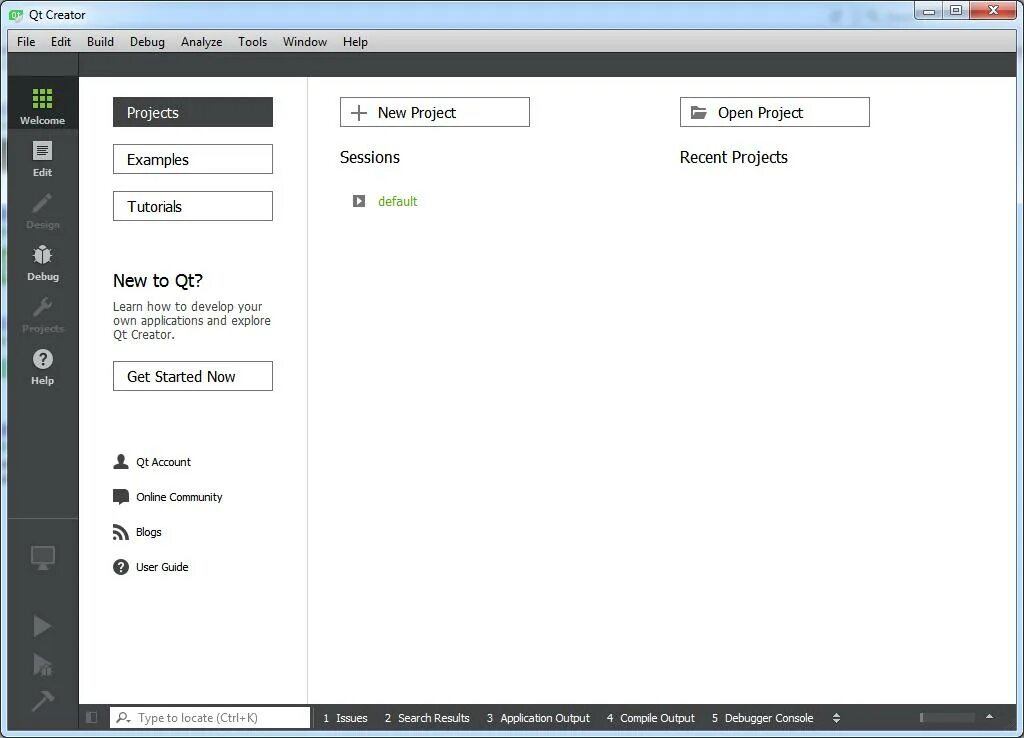
Task: Build project with the hammer icon
Action: pyautogui.click(x=42, y=700)
